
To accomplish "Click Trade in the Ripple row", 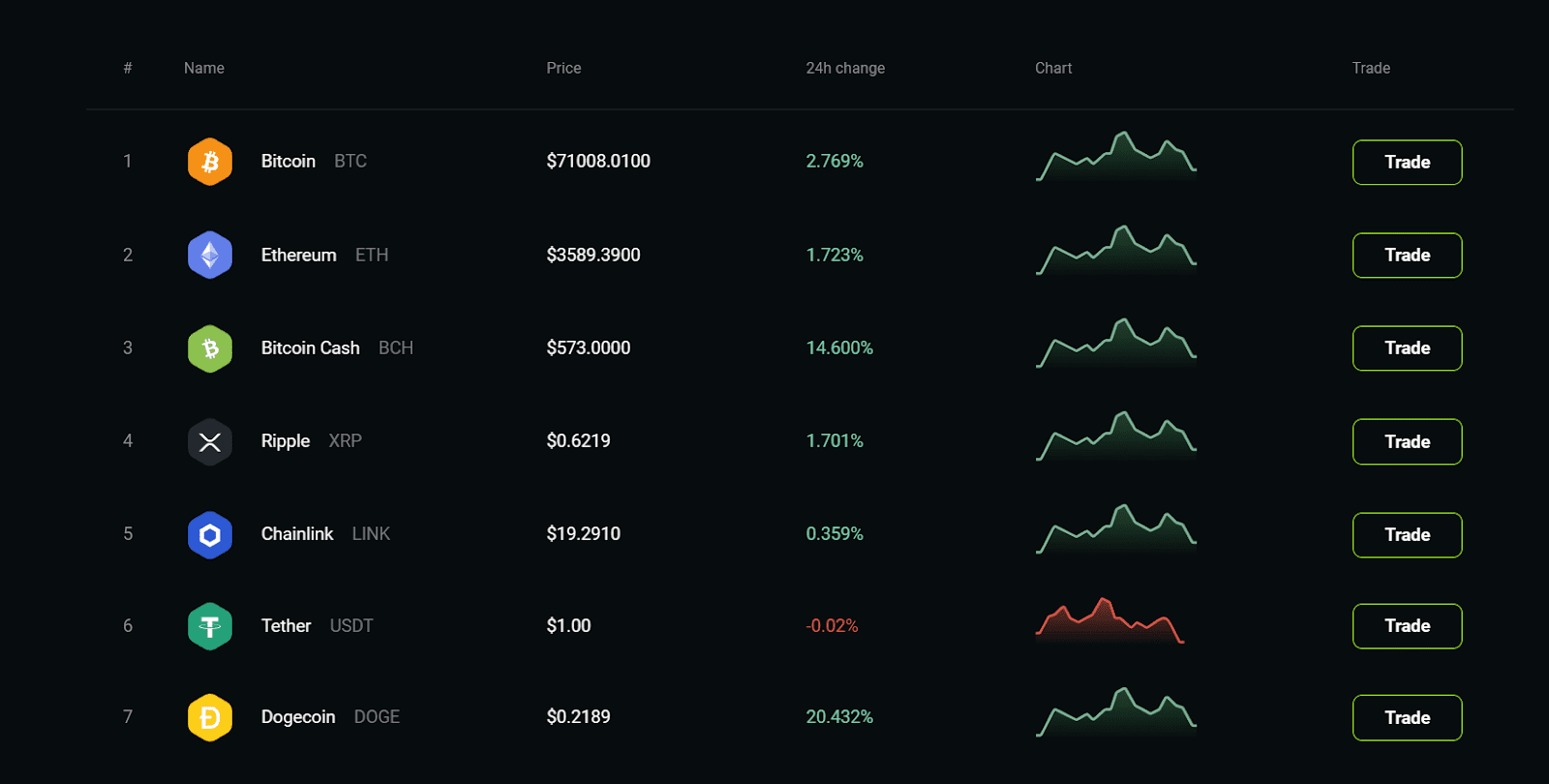I will pyautogui.click(x=1407, y=441).
